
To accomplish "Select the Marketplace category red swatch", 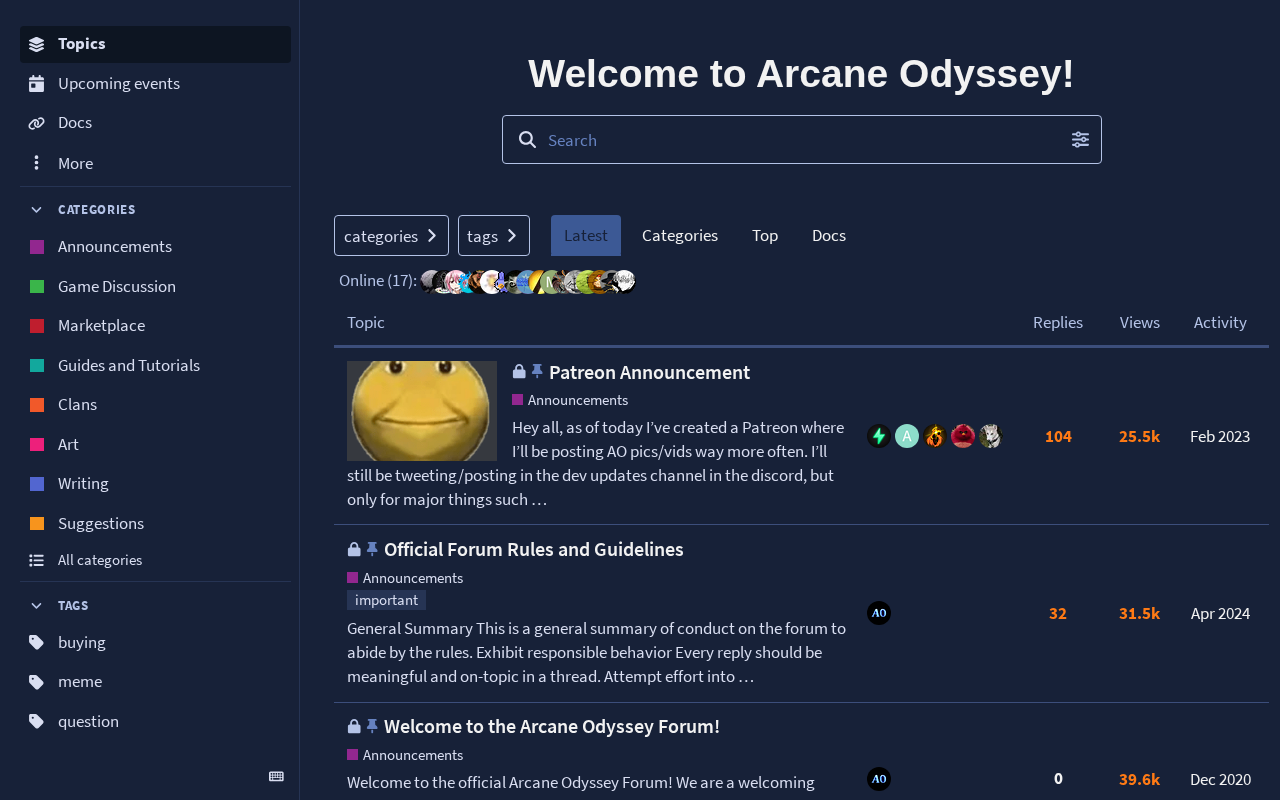I will point(37,326).
